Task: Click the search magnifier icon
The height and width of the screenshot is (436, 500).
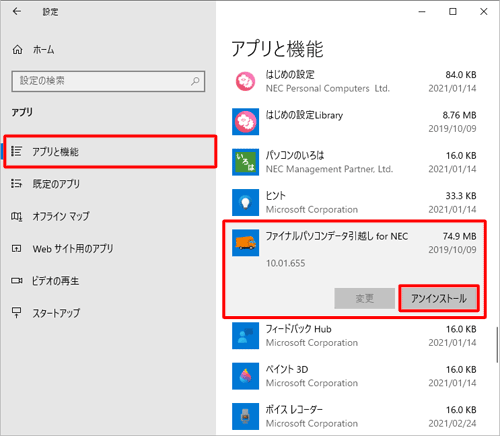Action: click(x=195, y=81)
